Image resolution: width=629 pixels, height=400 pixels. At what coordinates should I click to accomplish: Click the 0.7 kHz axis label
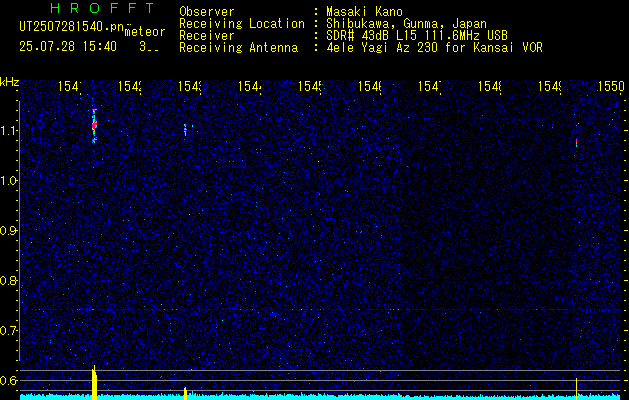click(9, 331)
